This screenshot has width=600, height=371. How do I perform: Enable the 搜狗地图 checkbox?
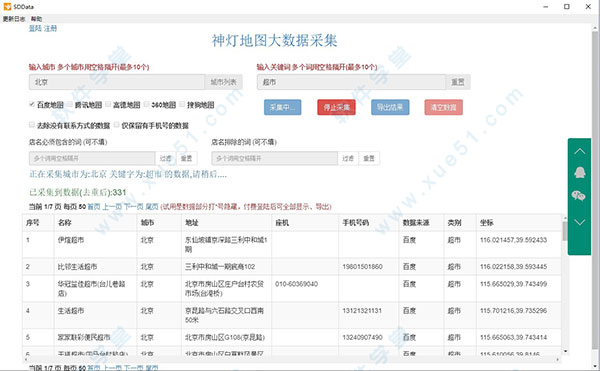coord(182,104)
